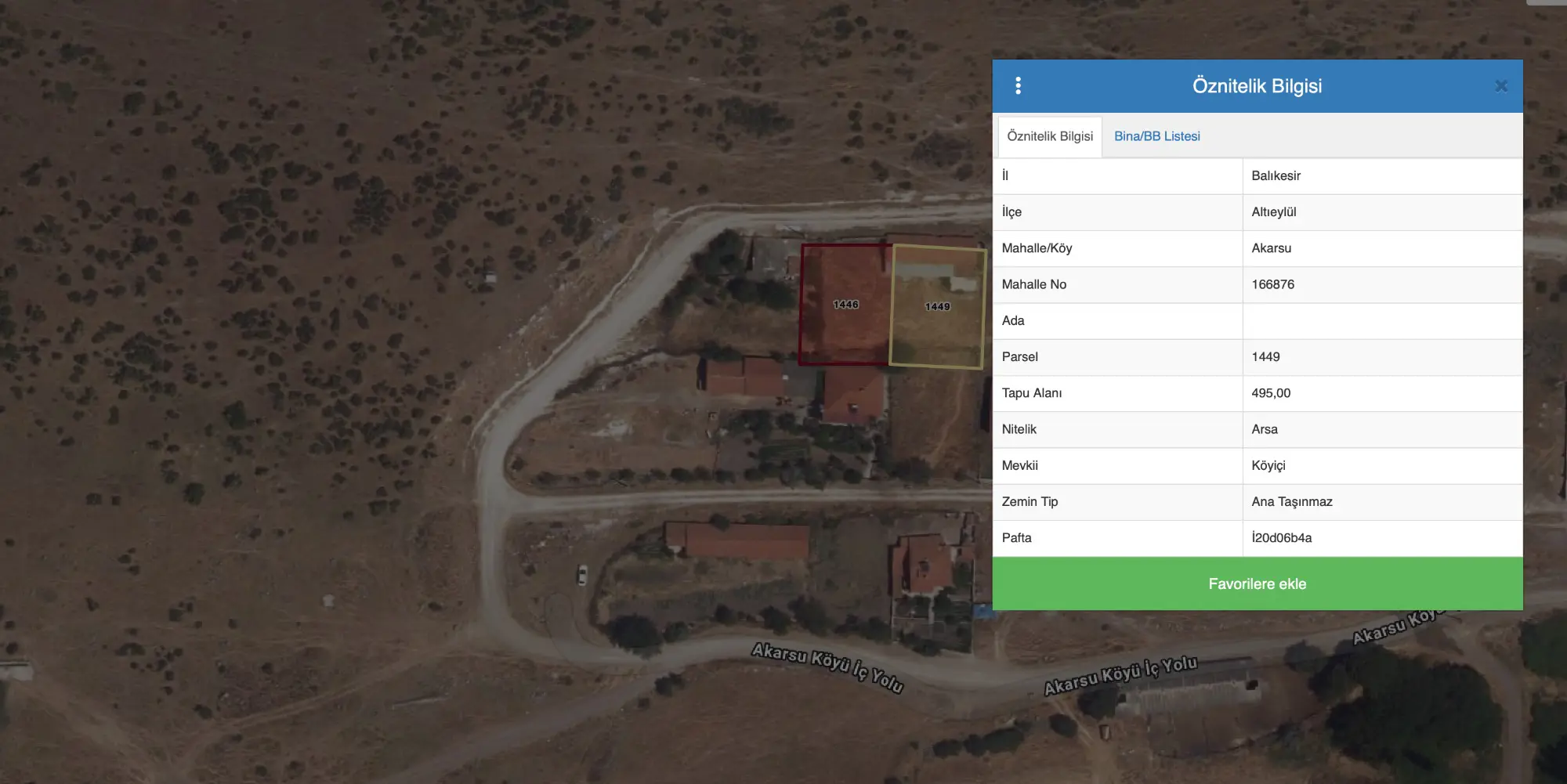Click the Ada row label
This screenshot has width=1567, height=784.
click(x=1012, y=320)
